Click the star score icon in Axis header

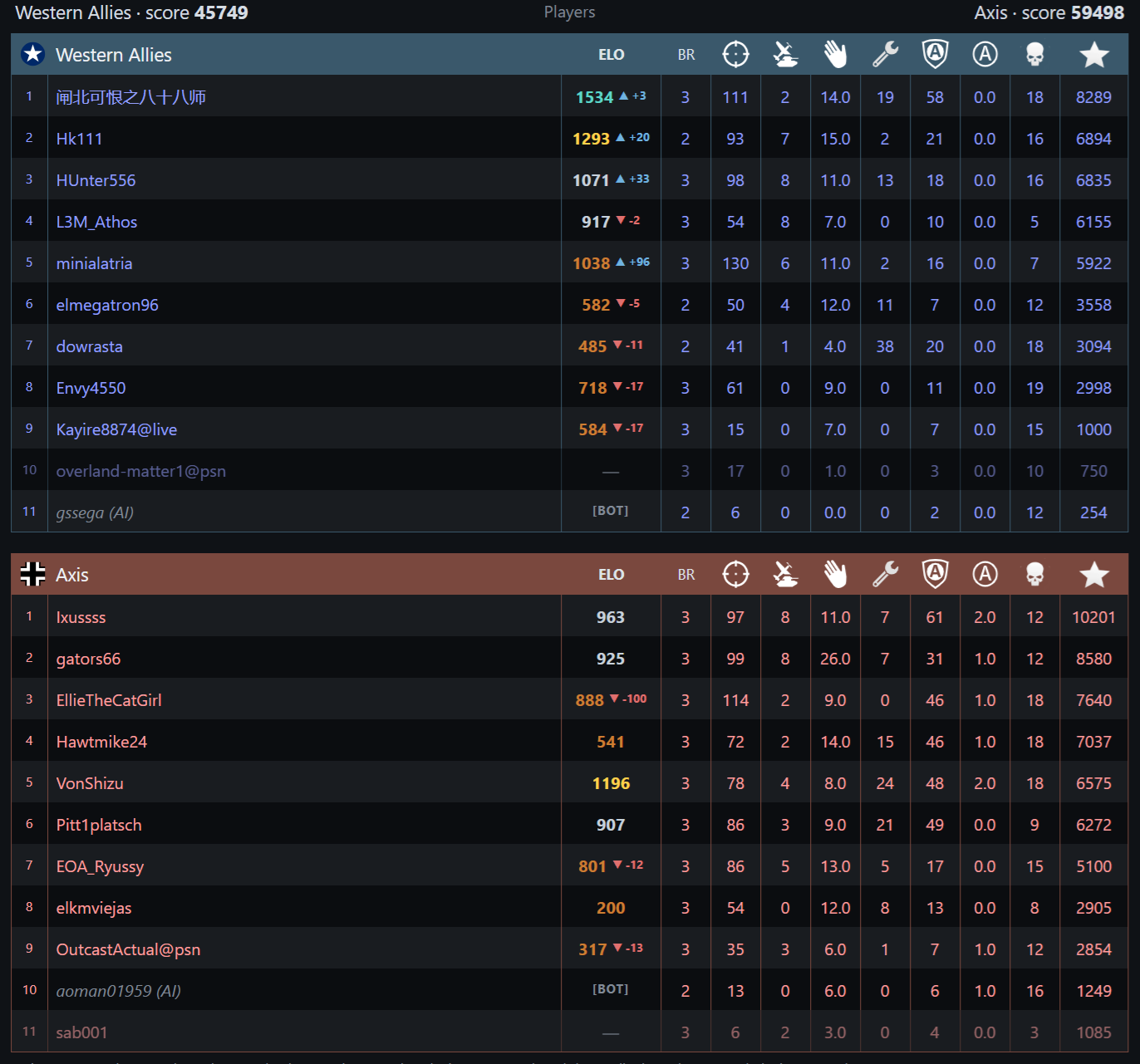1094,575
